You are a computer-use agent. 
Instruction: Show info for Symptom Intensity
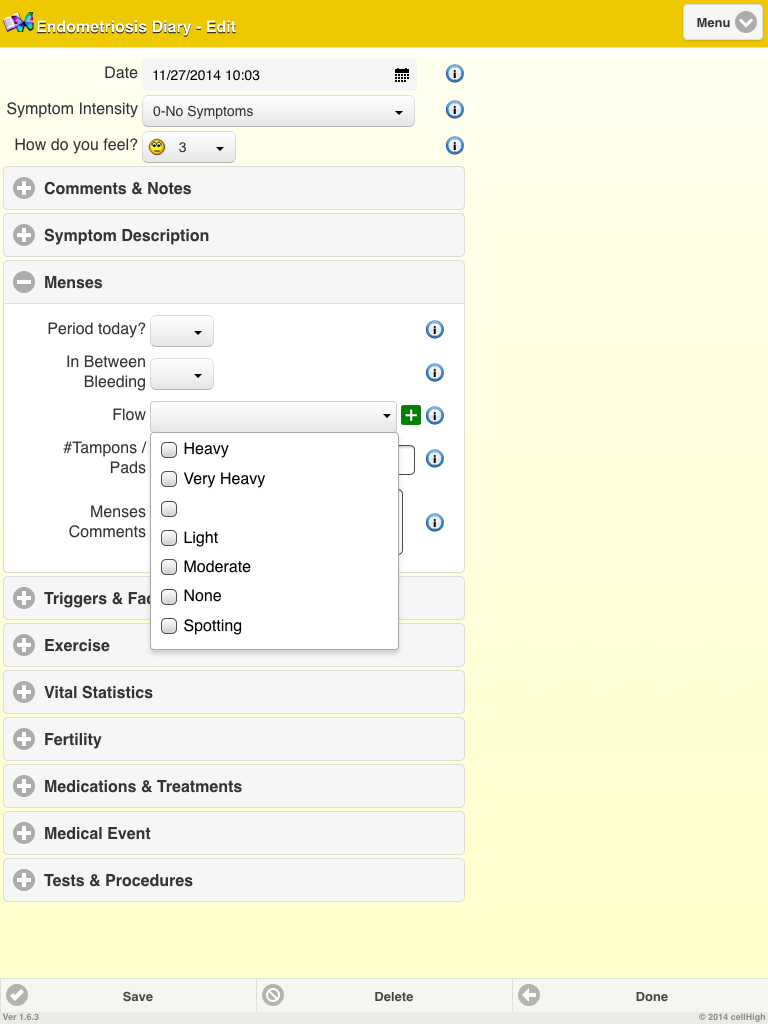[455, 110]
